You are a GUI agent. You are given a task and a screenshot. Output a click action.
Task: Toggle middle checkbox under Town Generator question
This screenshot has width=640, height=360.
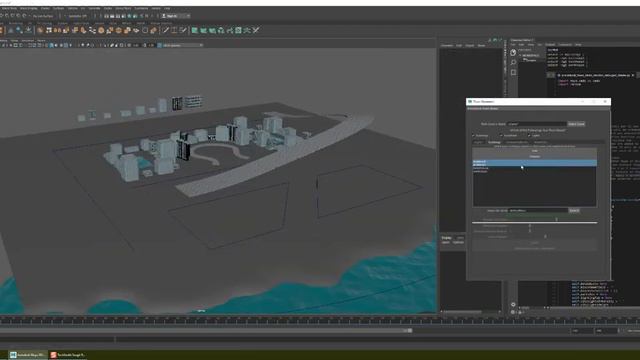502,136
